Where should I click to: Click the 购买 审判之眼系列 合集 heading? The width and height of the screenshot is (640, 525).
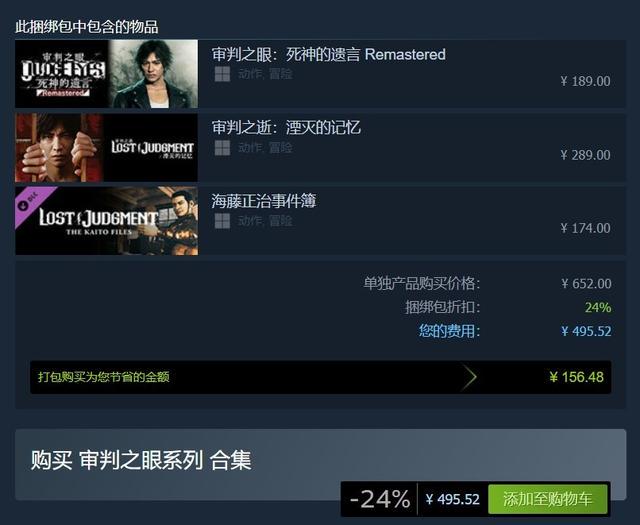pyautogui.click(x=141, y=460)
